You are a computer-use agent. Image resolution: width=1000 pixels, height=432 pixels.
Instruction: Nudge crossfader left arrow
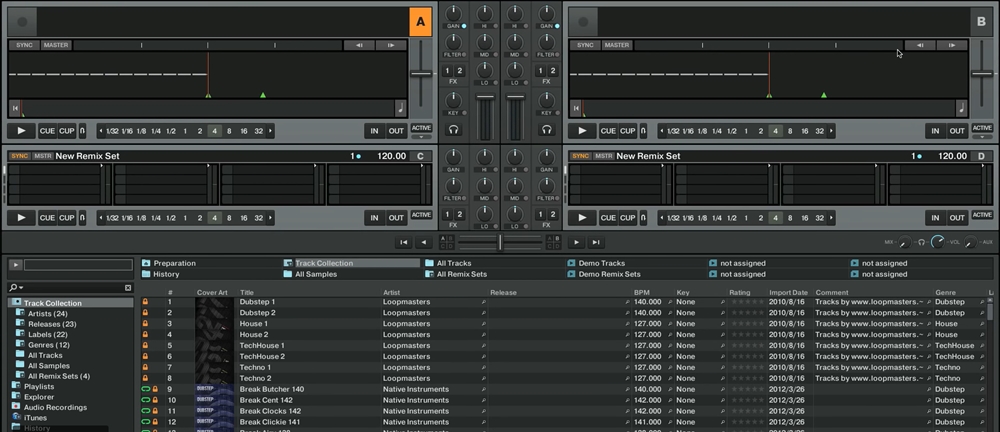point(424,242)
